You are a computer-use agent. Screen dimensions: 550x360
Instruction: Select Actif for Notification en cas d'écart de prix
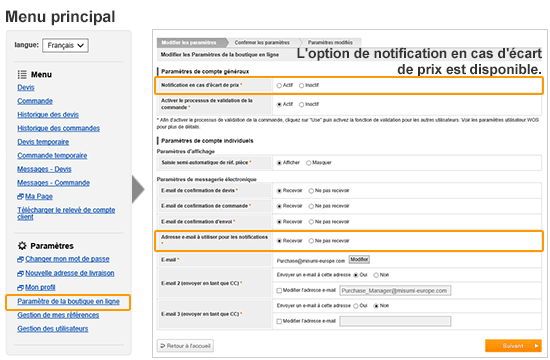279,85
